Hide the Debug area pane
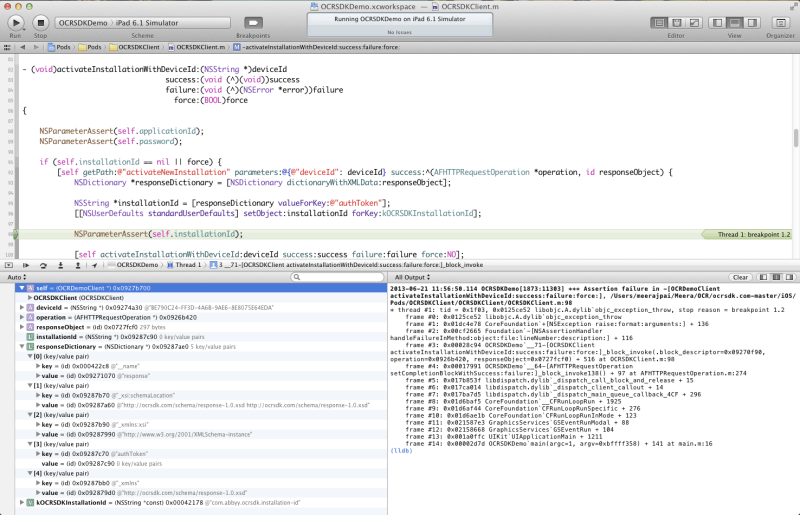Image resolution: width=800 pixels, height=515 pixels. click(x=735, y=23)
